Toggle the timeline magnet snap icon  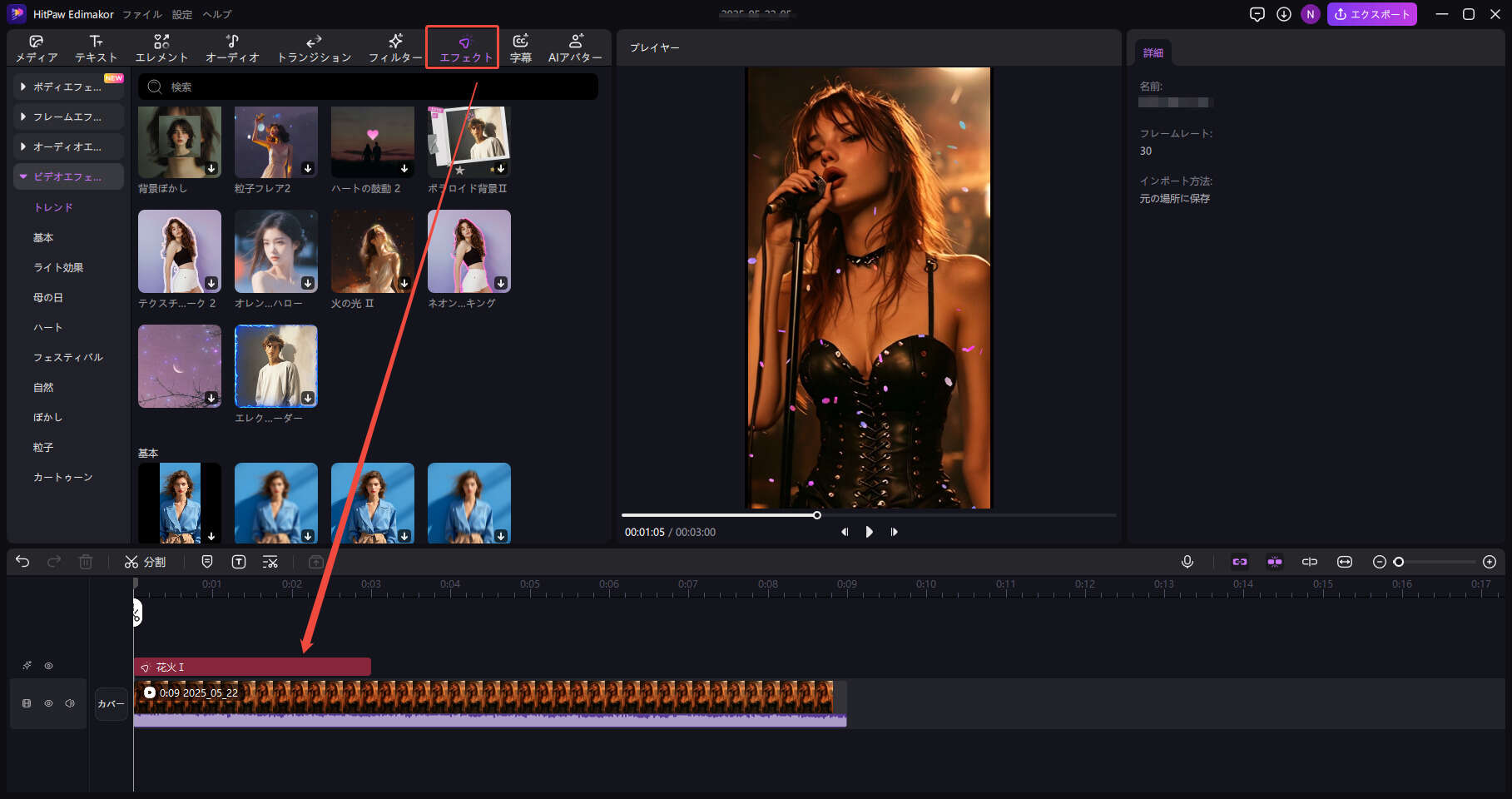(1275, 562)
